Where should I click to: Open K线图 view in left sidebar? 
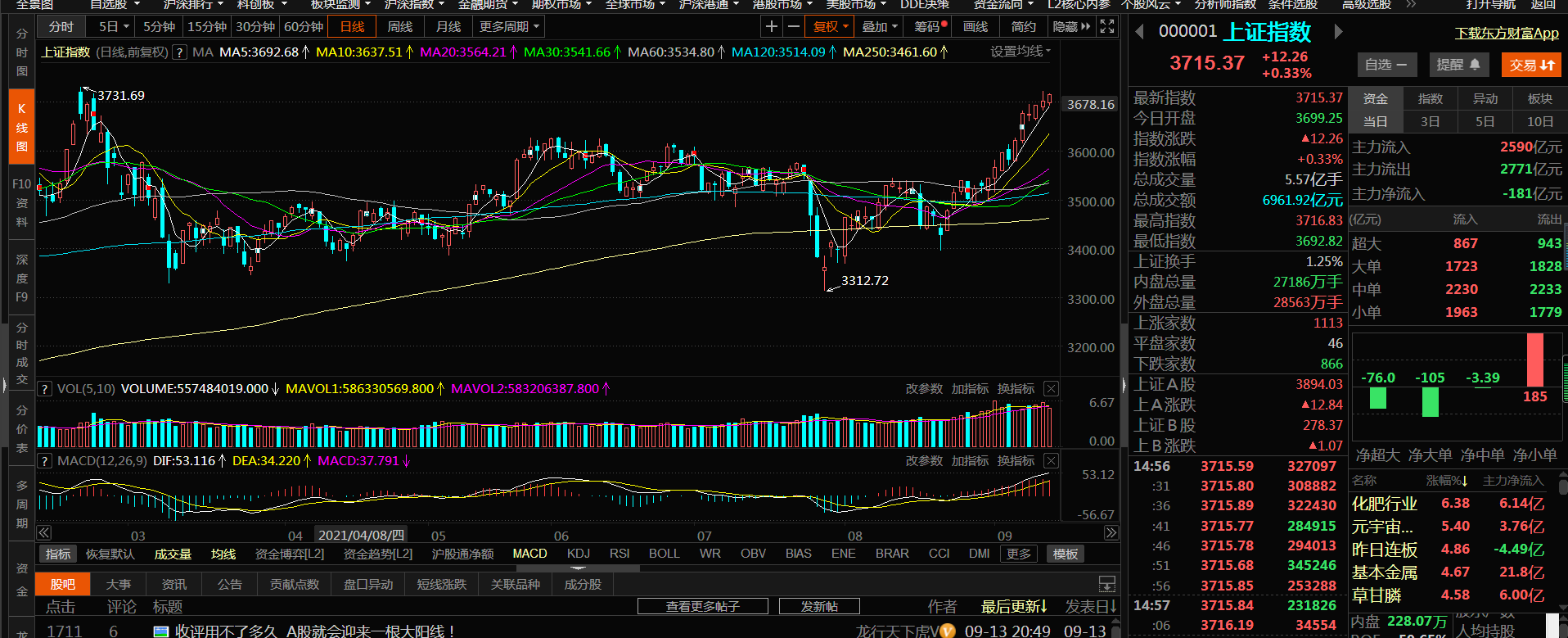coord(22,127)
